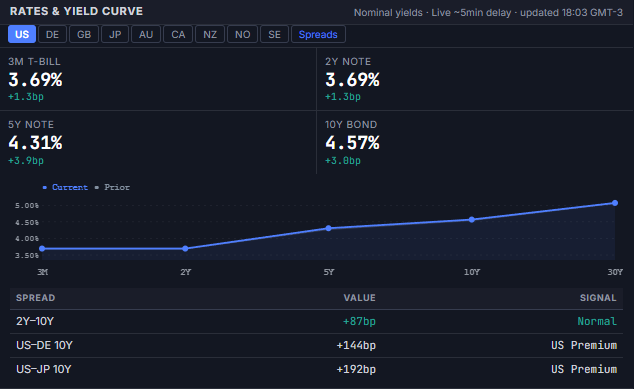Viewport: 634px width, 389px height.
Task: Click the 4.00% y-axis label
Action: tap(27, 239)
